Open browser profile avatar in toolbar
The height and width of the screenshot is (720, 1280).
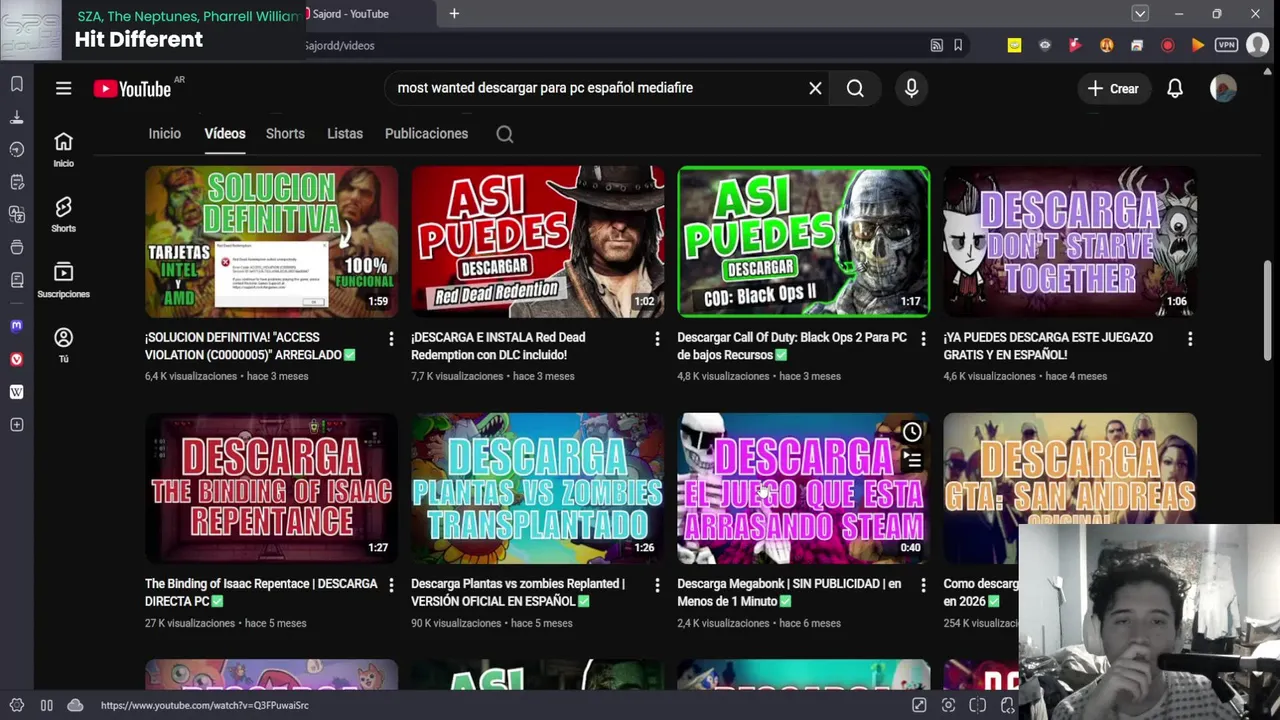(x=1258, y=45)
